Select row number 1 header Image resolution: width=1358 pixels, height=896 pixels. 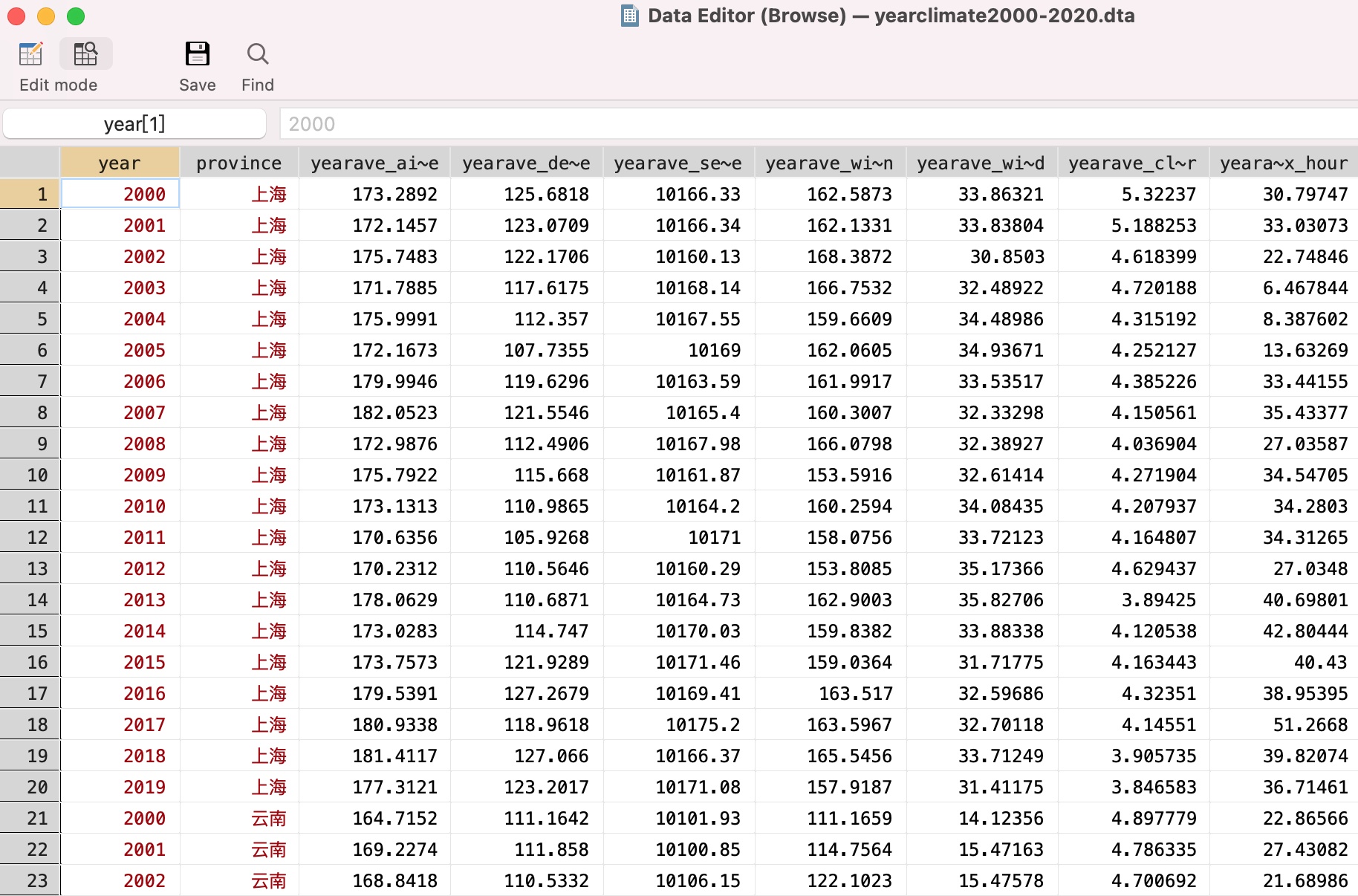pos(30,194)
